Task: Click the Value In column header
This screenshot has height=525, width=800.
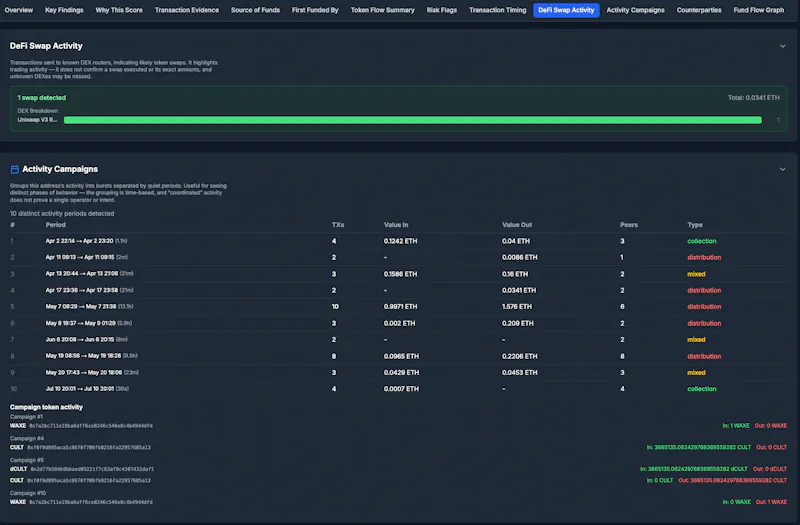Action: coord(396,224)
